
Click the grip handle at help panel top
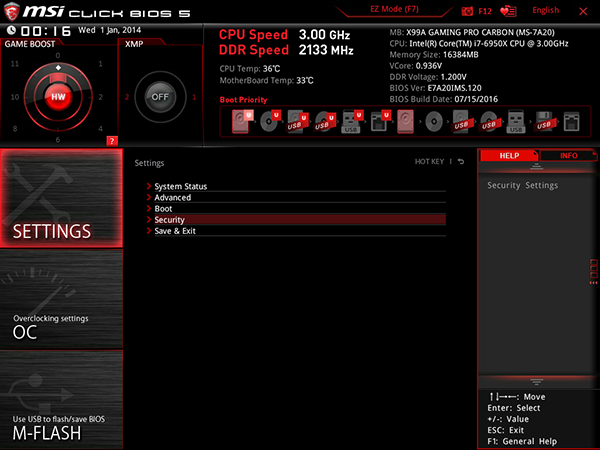pyautogui.click(x=536, y=166)
